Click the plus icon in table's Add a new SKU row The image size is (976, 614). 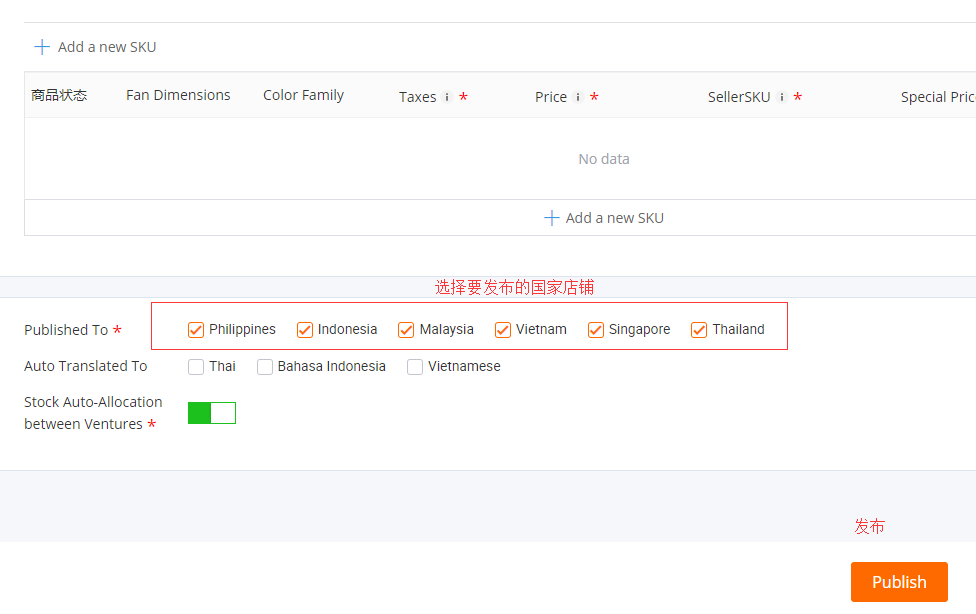coord(551,218)
